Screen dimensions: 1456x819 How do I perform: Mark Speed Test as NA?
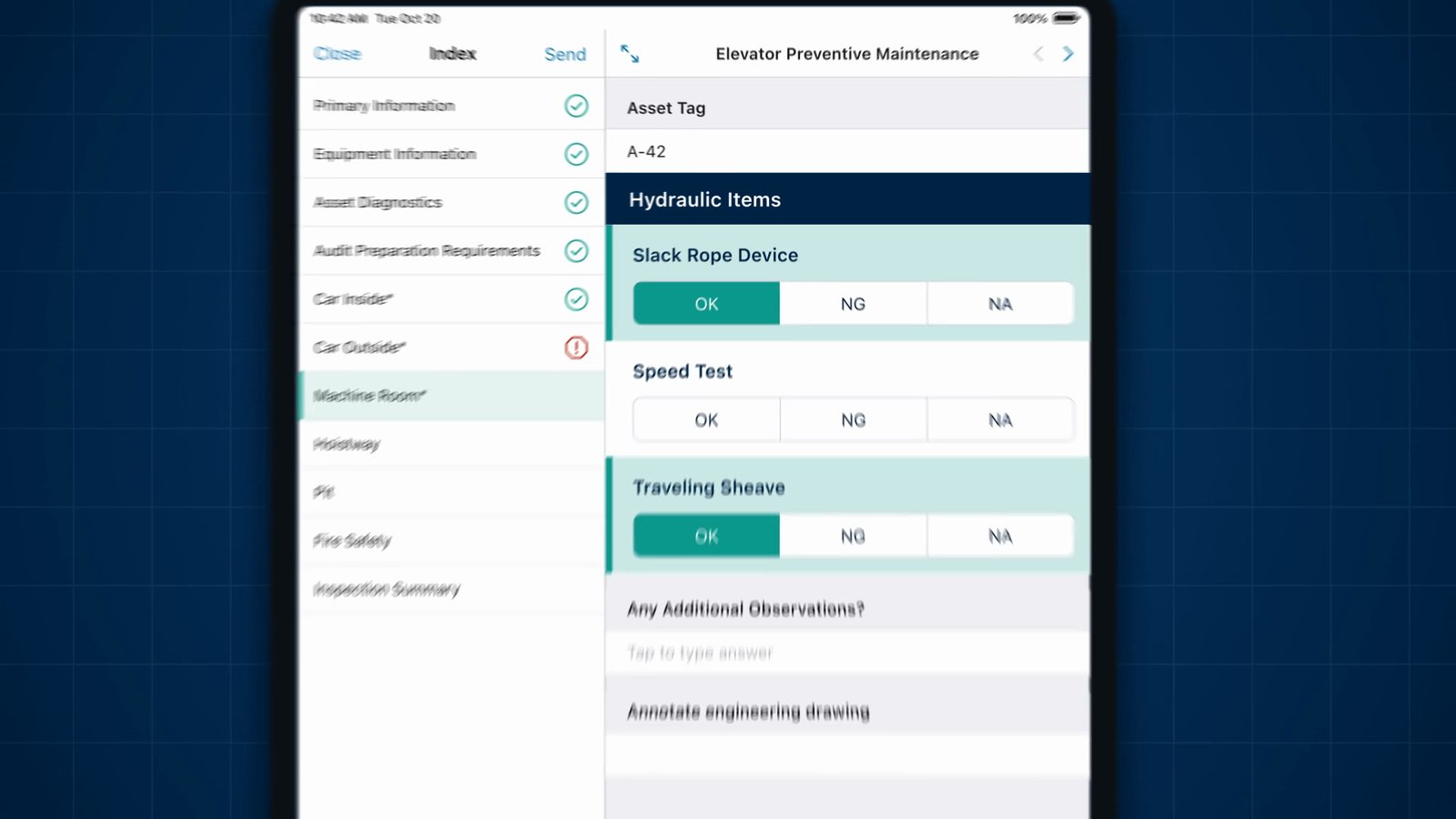(x=1001, y=420)
